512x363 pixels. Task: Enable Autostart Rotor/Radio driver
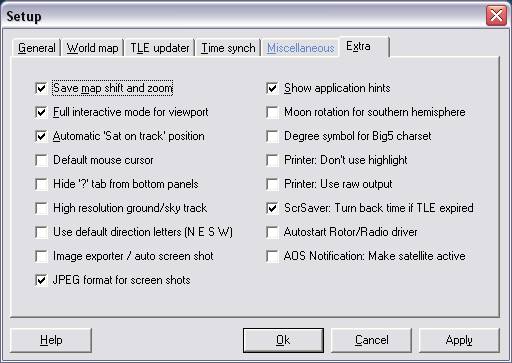click(272, 232)
